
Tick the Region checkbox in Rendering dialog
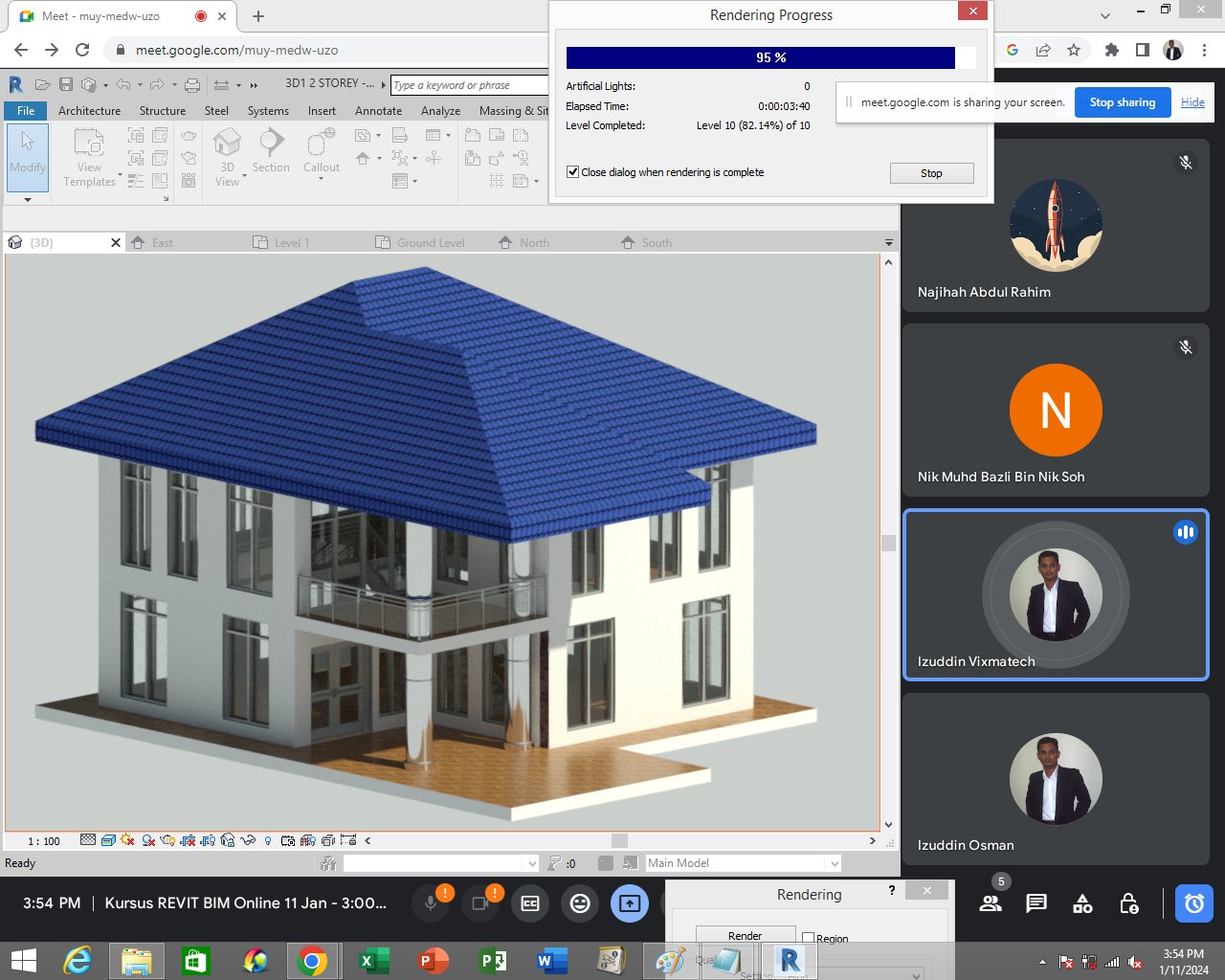[808, 938]
